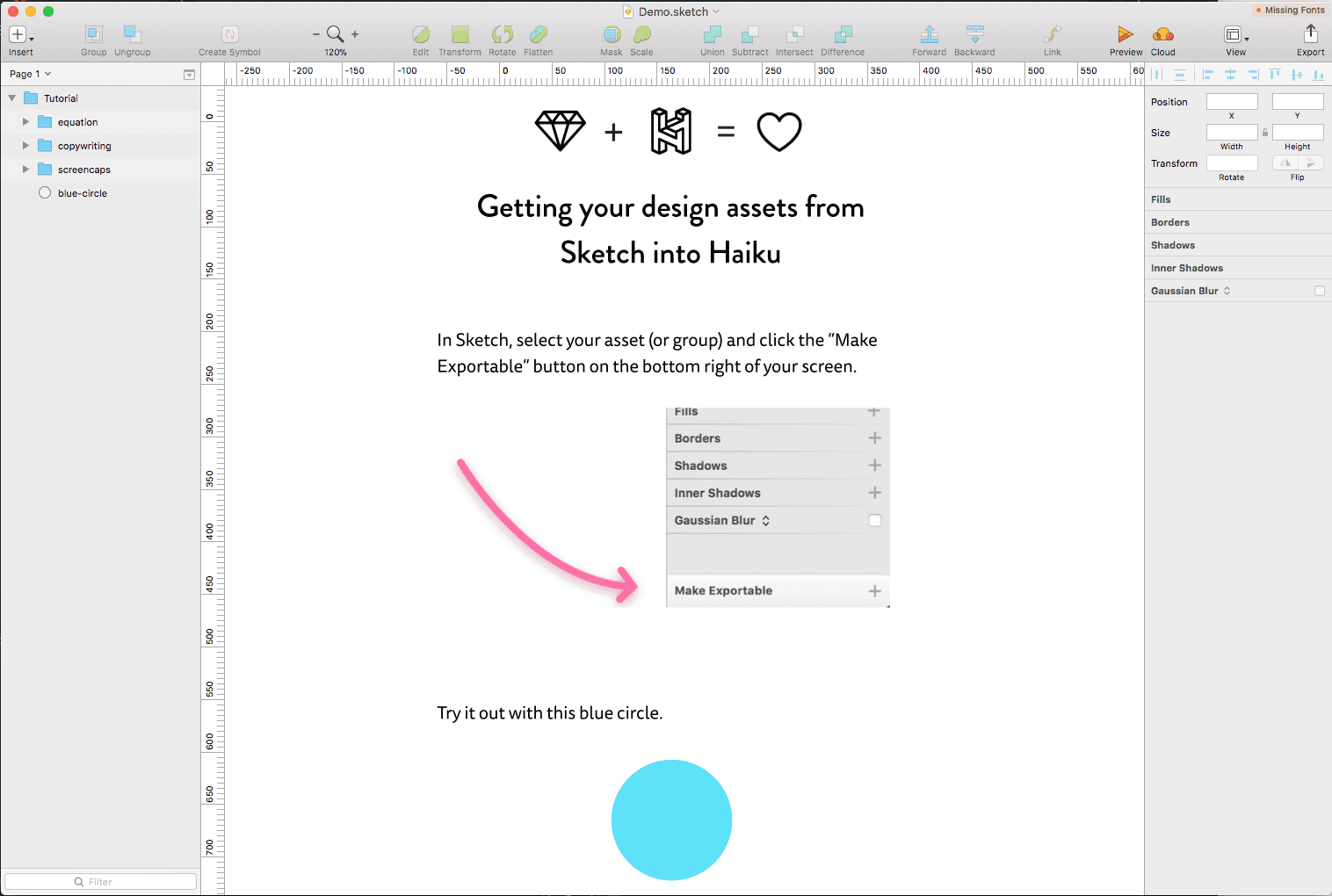Click the Preview play icon
This screenshot has width=1332, height=896.
point(1126,34)
